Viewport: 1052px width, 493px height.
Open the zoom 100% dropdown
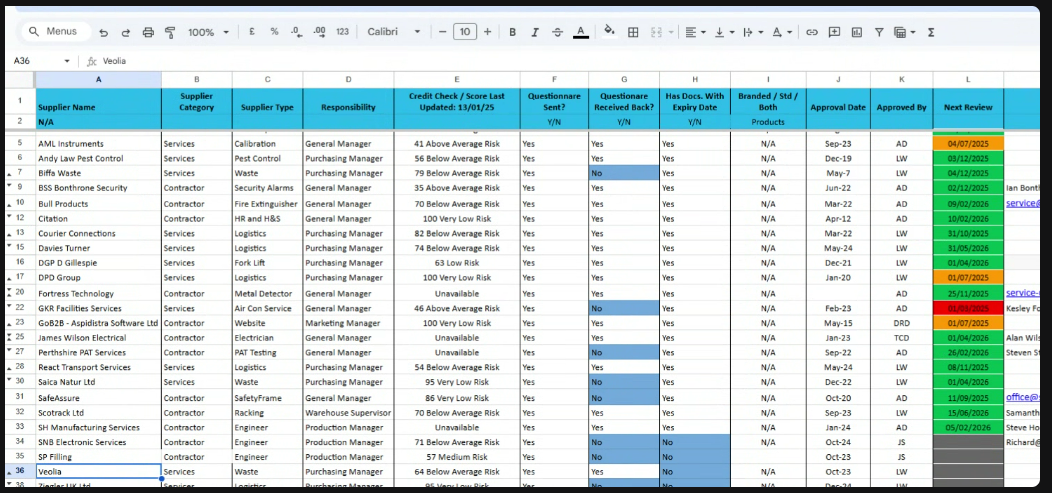point(208,32)
